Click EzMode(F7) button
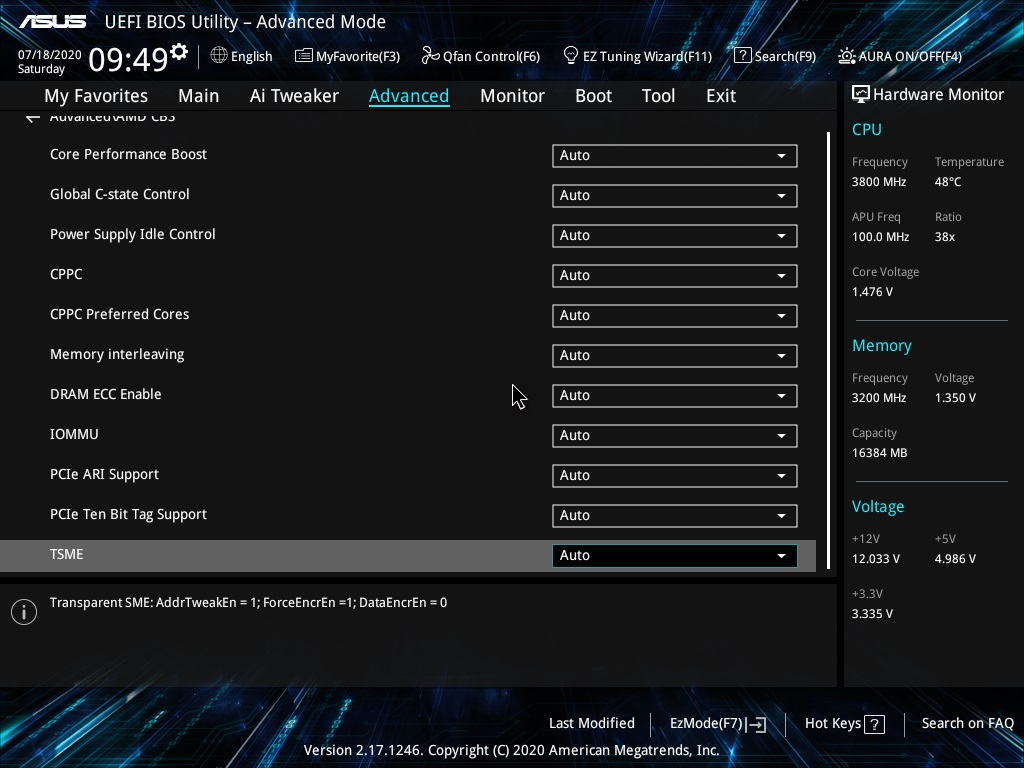The image size is (1024, 768). point(718,724)
